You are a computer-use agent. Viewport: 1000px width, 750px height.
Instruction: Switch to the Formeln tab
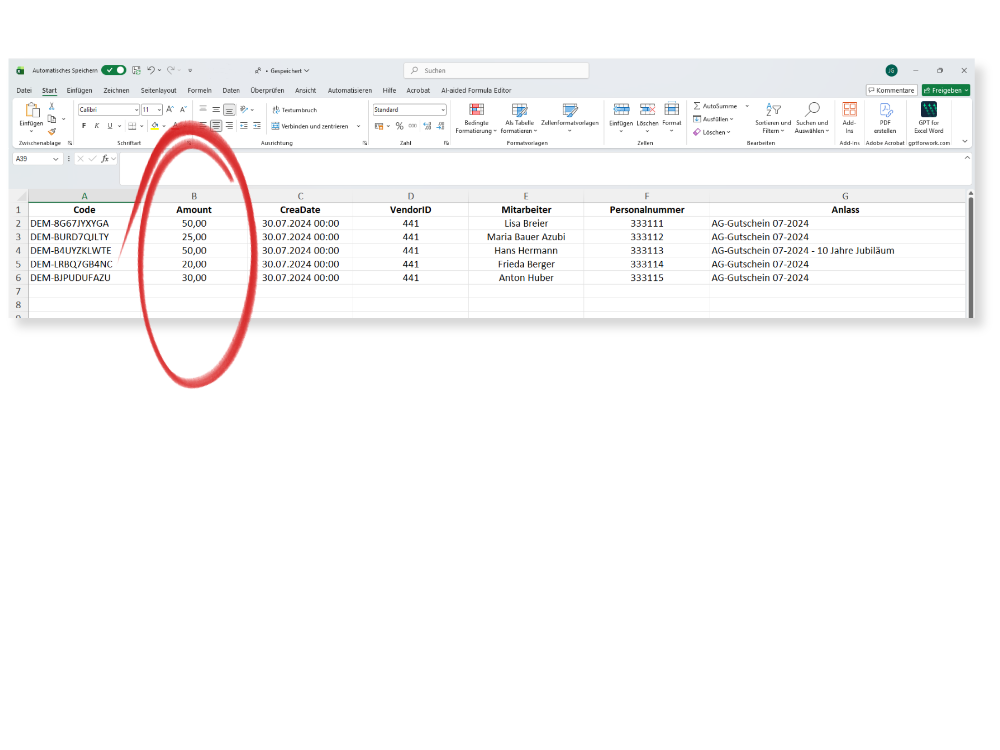[x=200, y=90]
